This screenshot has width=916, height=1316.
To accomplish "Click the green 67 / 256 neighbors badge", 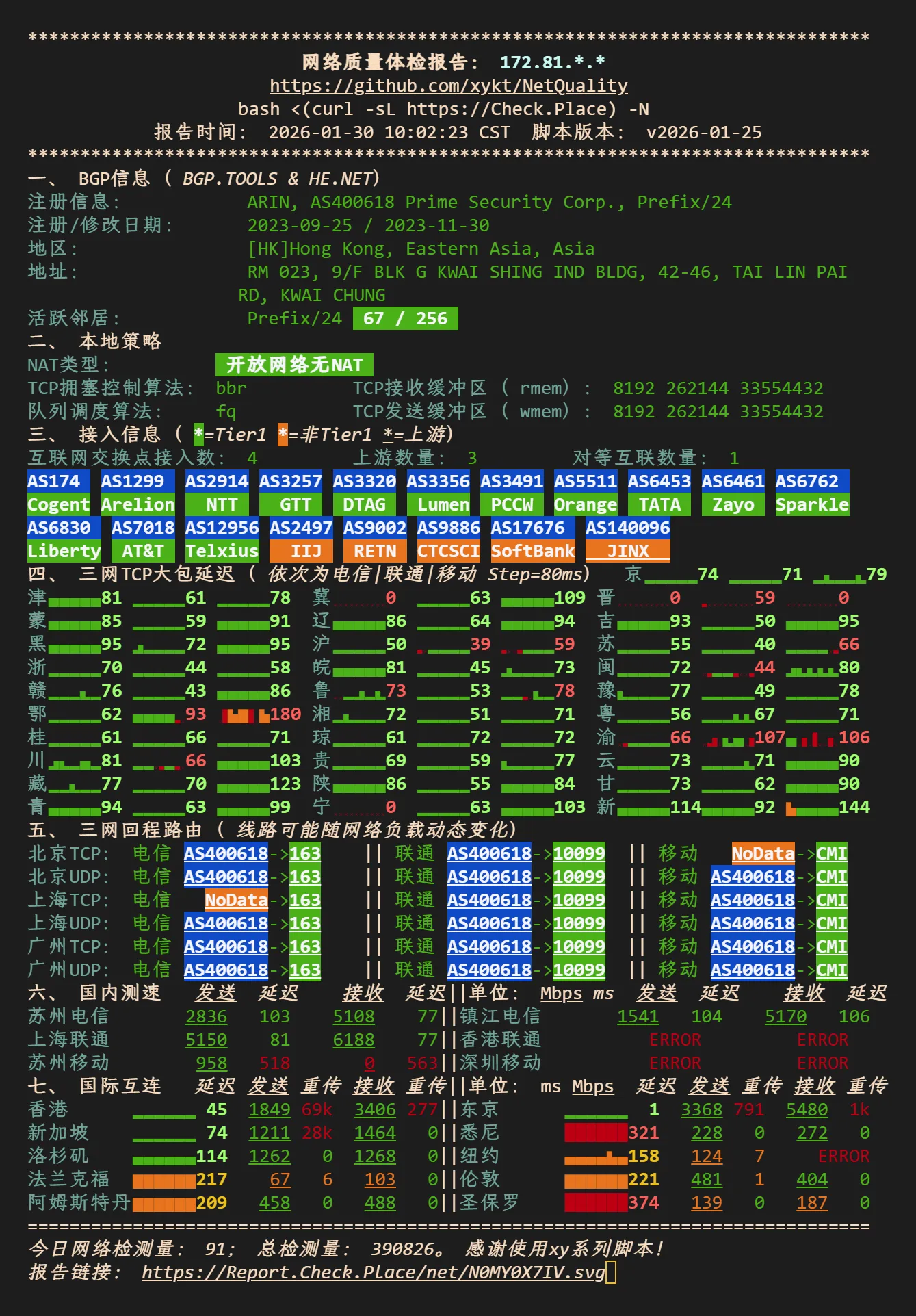I will pos(405,319).
